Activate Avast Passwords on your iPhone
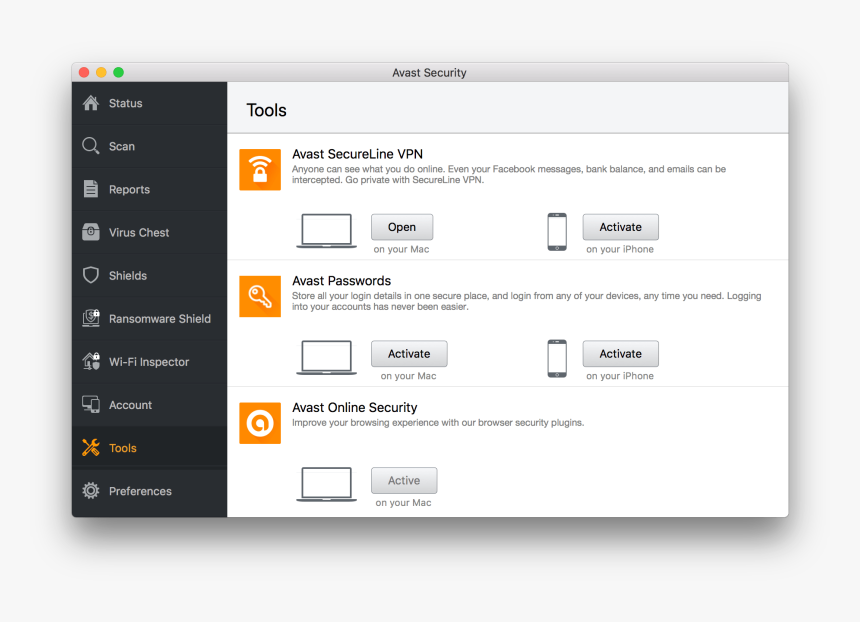This screenshot has width=860, height=622. [x=620, y=354]
